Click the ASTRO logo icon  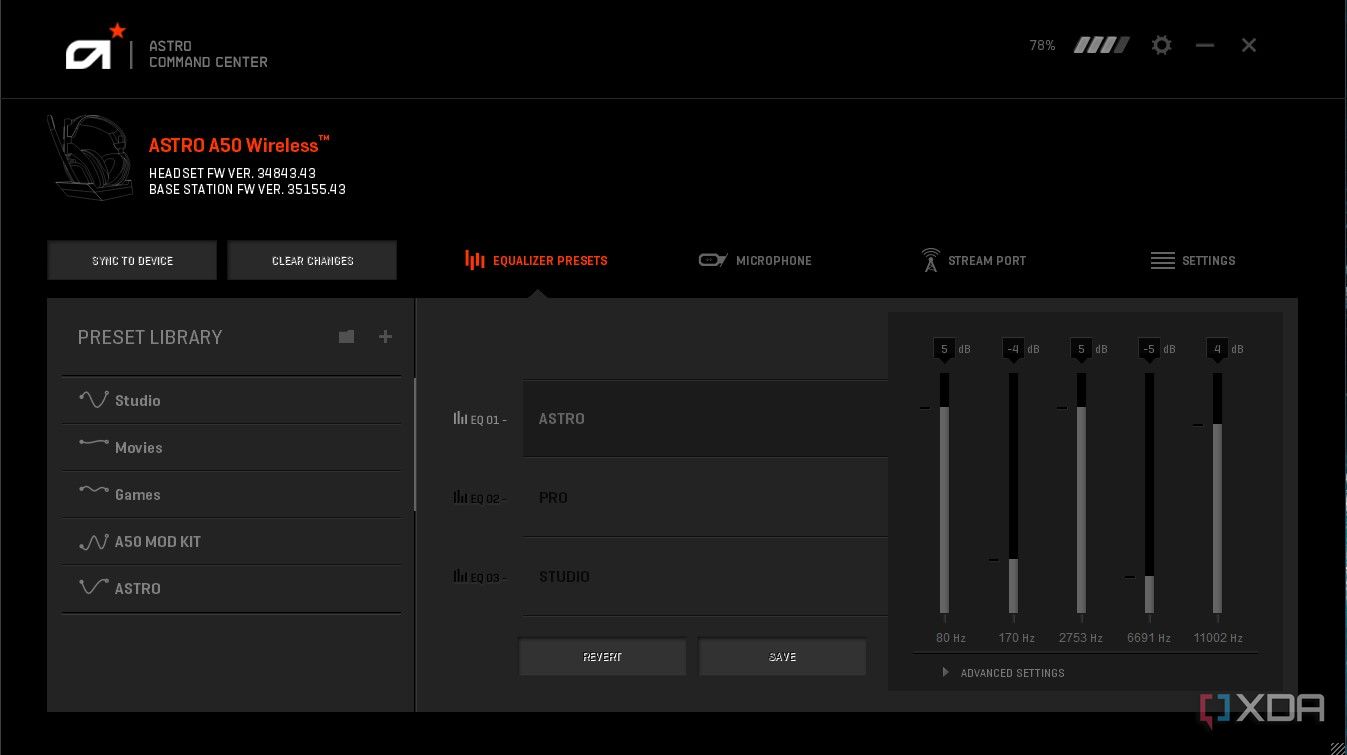coord(96,47)
